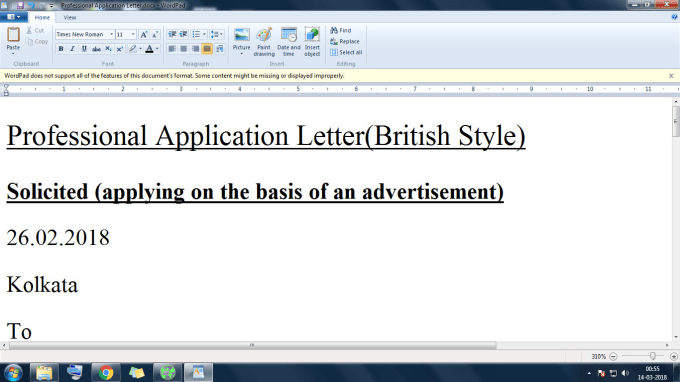Copy the selection to clipboard
The width and height of the screenshot is (680, 382).
37,42
